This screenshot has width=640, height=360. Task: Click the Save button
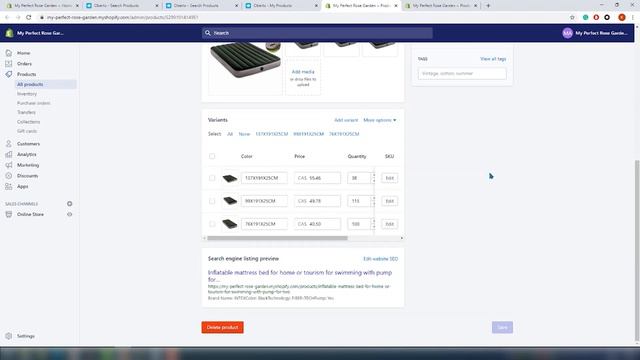pos(502,327)
